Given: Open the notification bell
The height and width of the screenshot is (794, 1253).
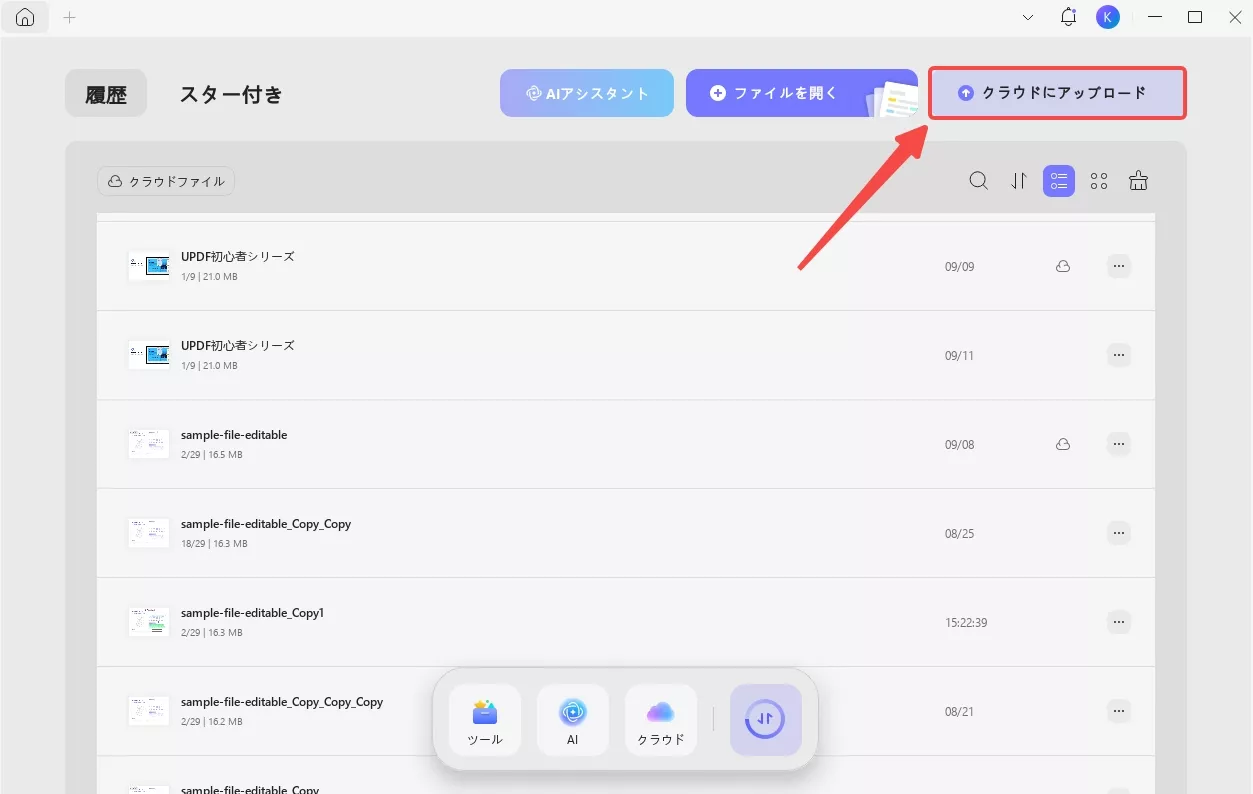Looking at the screenshot, I should point(1068,17).
